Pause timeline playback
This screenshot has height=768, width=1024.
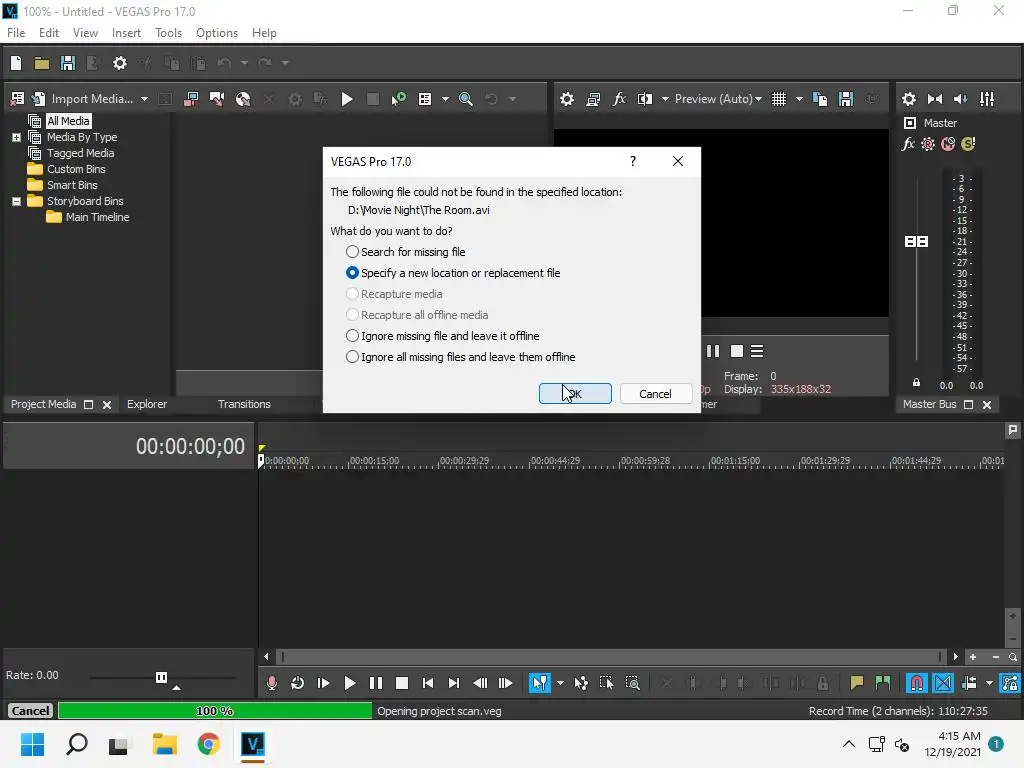tap(376, 683)
